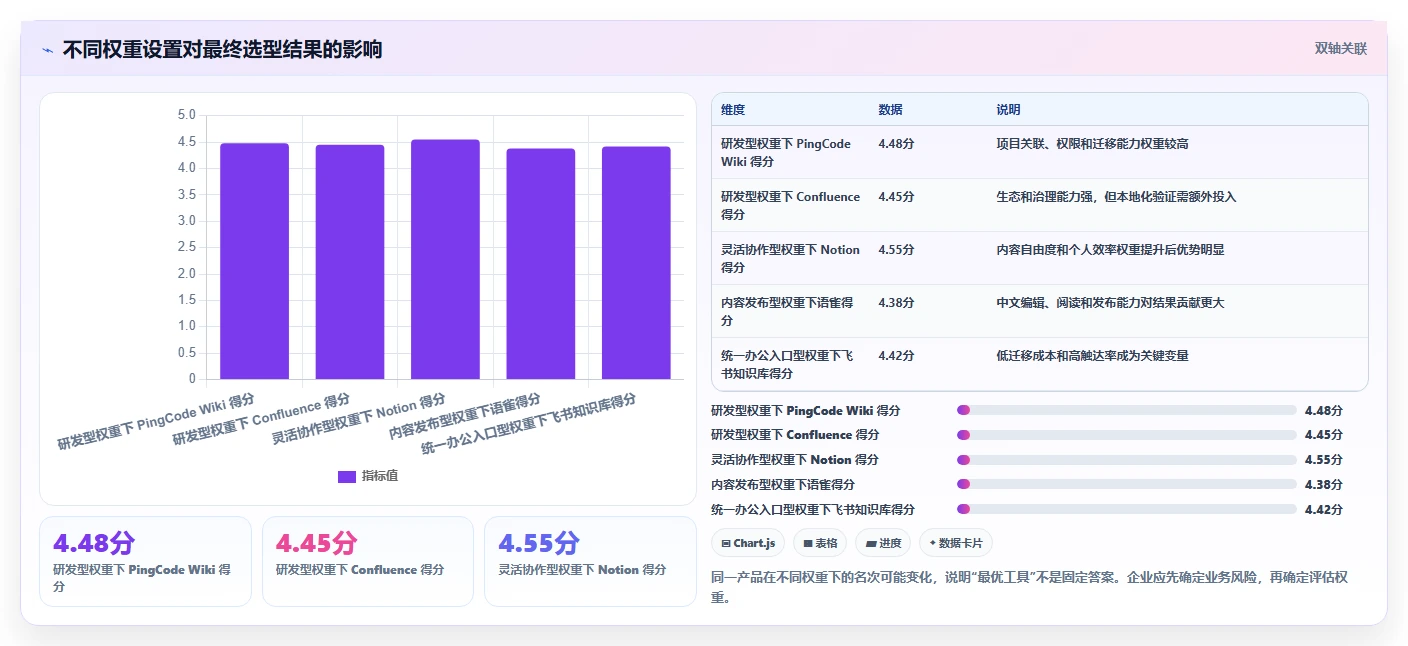Viewport: 1408px width, 646px height.
Task: Click the x-axis label 灵活协作型权重下 Notion 得分
Action: pyautogui.click(x=360, y=420)
